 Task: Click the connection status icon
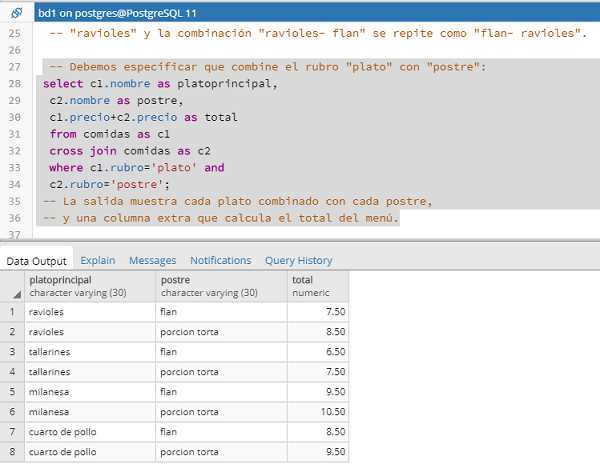point(16,13)
